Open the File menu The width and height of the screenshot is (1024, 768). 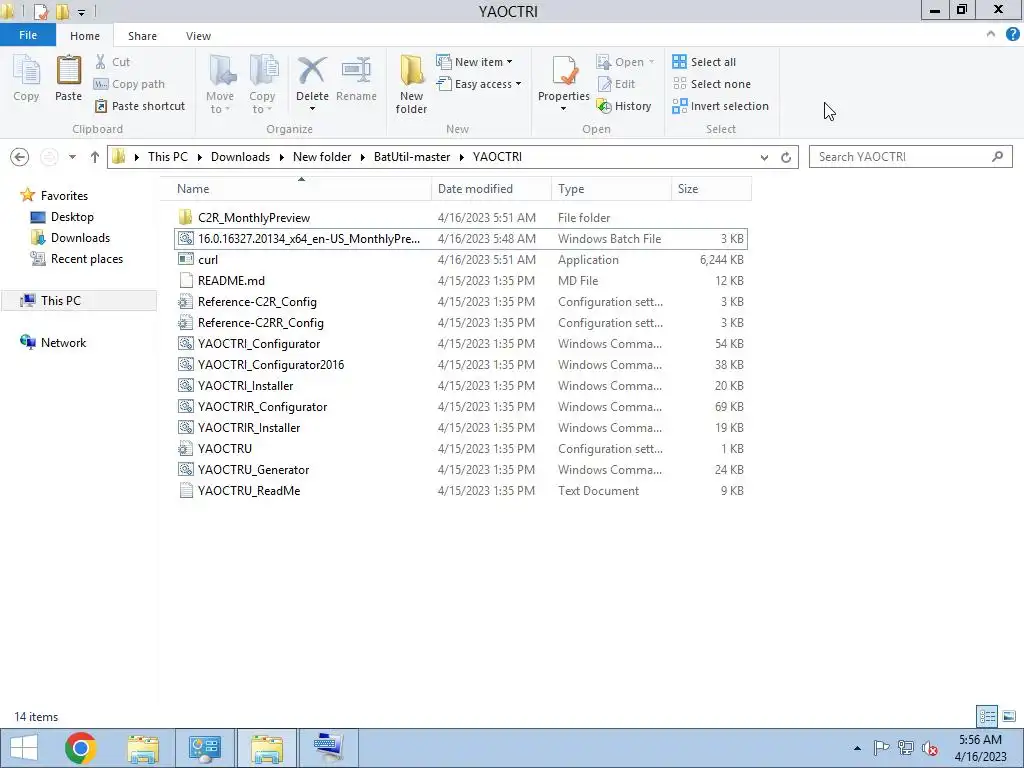28,35
